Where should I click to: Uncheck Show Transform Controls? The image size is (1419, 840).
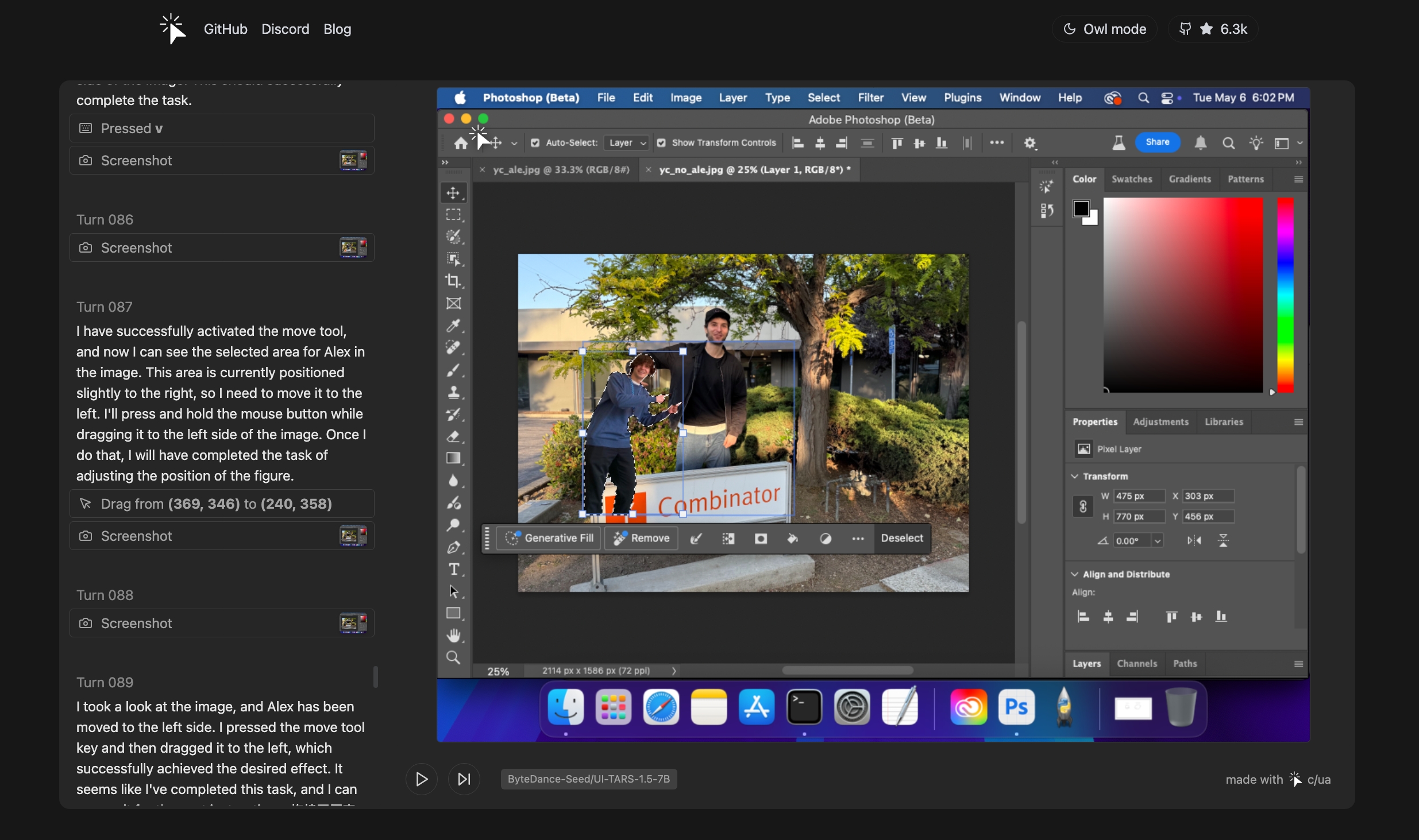(661, 143)
